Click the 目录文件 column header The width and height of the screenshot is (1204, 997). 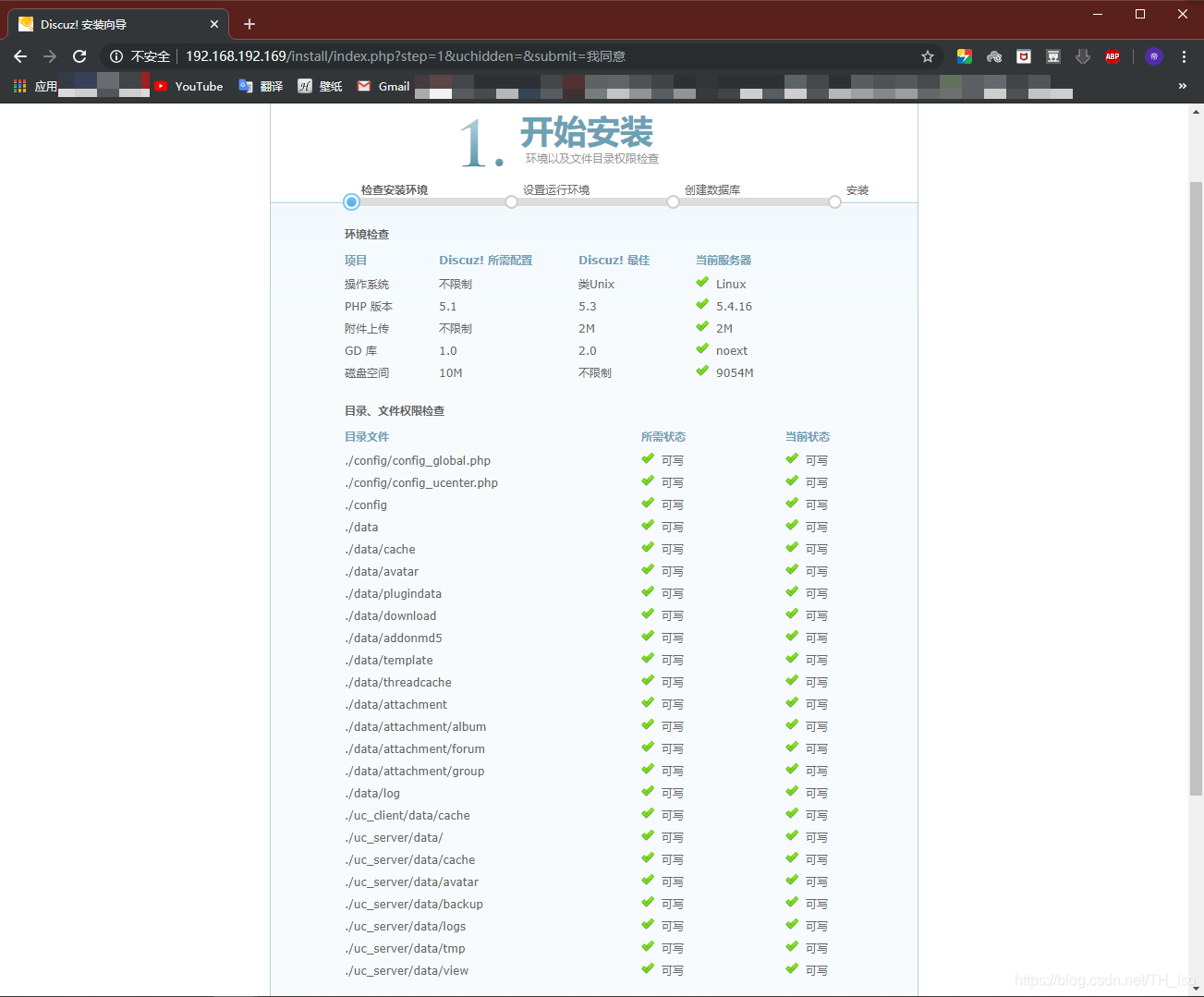point(367,437)
